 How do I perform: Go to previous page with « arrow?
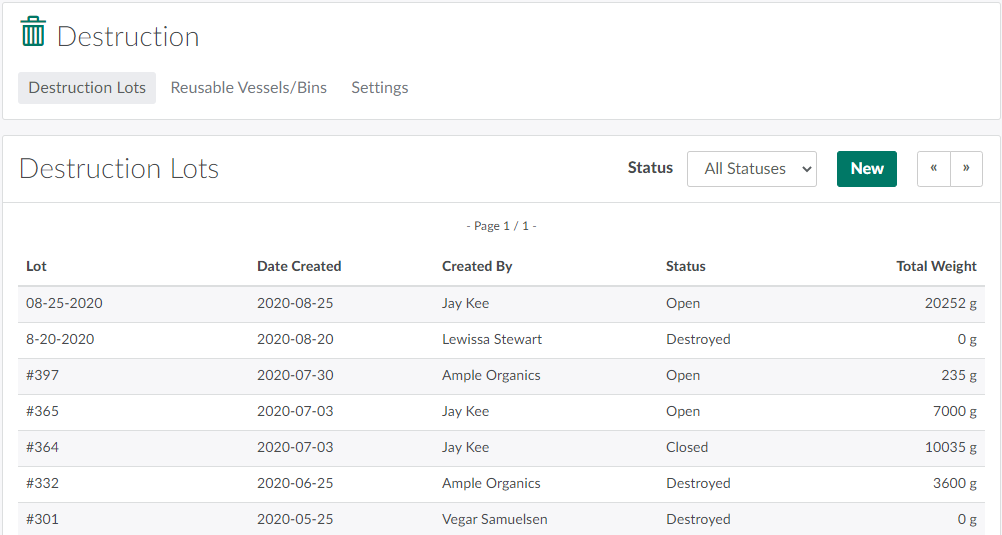(x=933, y=169)
